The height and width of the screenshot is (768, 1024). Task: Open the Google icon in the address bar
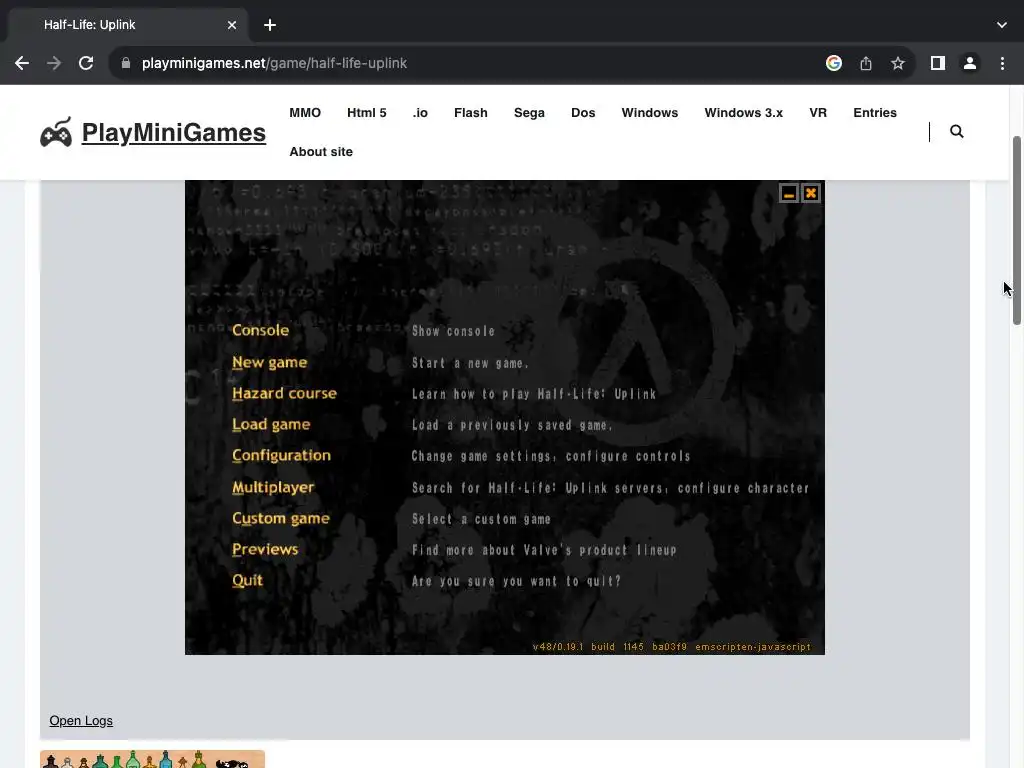pos(834,63)
